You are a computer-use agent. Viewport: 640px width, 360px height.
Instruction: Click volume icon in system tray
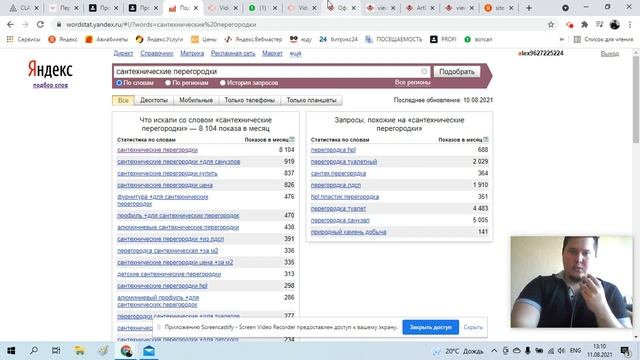tap(561, 351)
